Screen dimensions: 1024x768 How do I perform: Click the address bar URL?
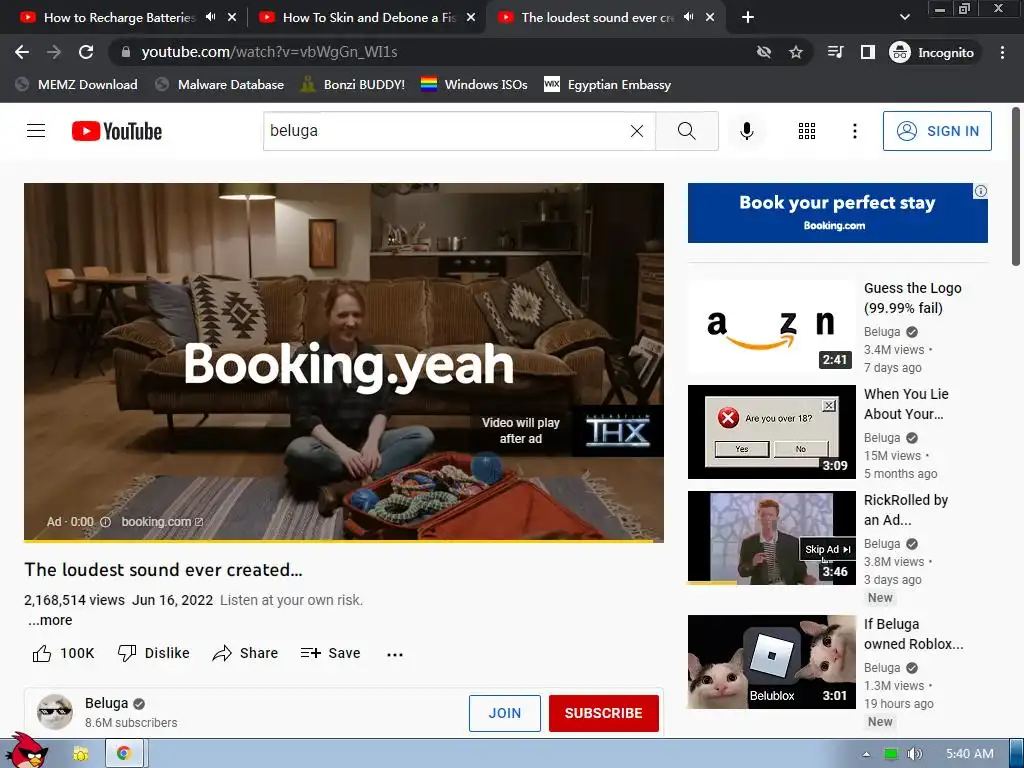coord(269,52)
